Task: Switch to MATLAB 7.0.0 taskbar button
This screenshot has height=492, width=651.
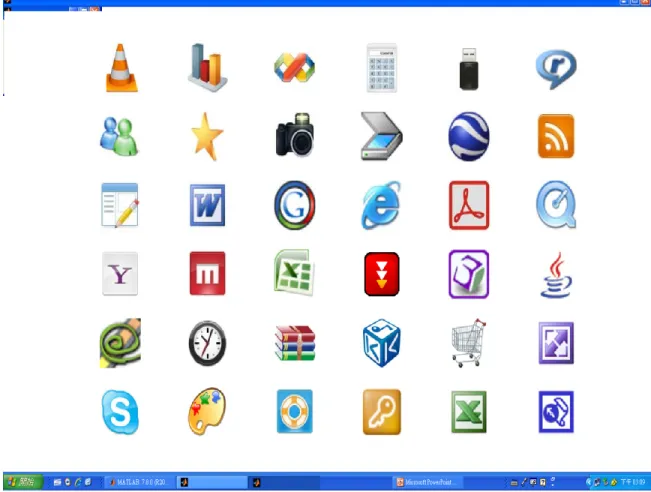Action: [139, 482]
